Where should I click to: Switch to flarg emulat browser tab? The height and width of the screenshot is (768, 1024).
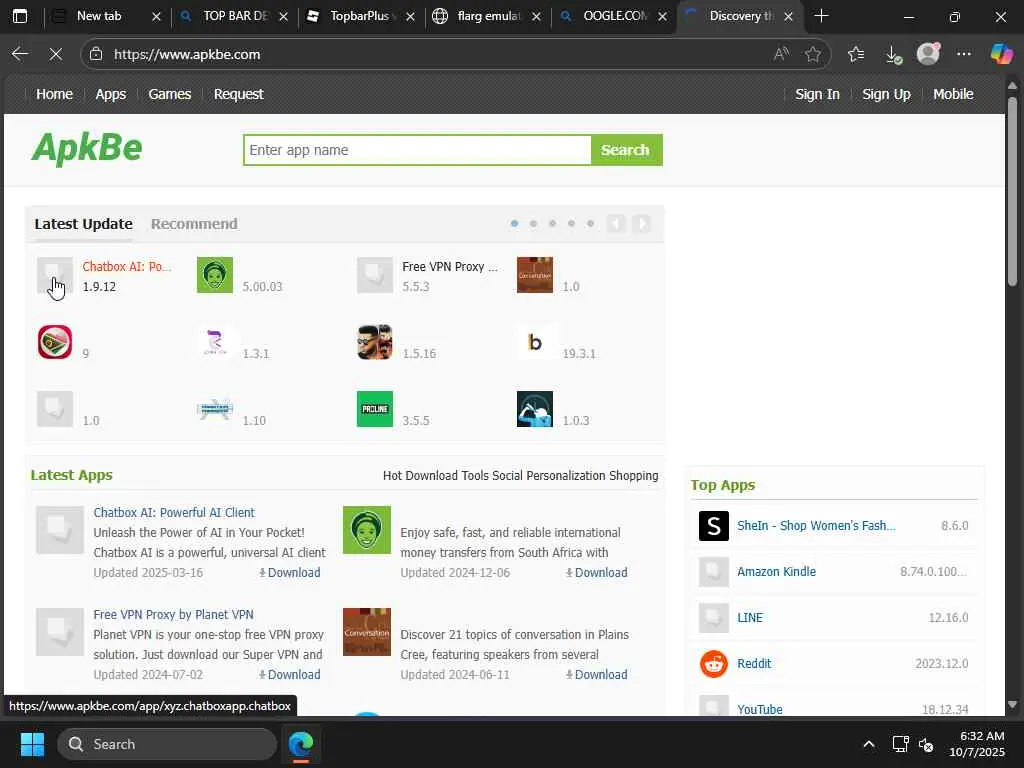coord(488,16)
